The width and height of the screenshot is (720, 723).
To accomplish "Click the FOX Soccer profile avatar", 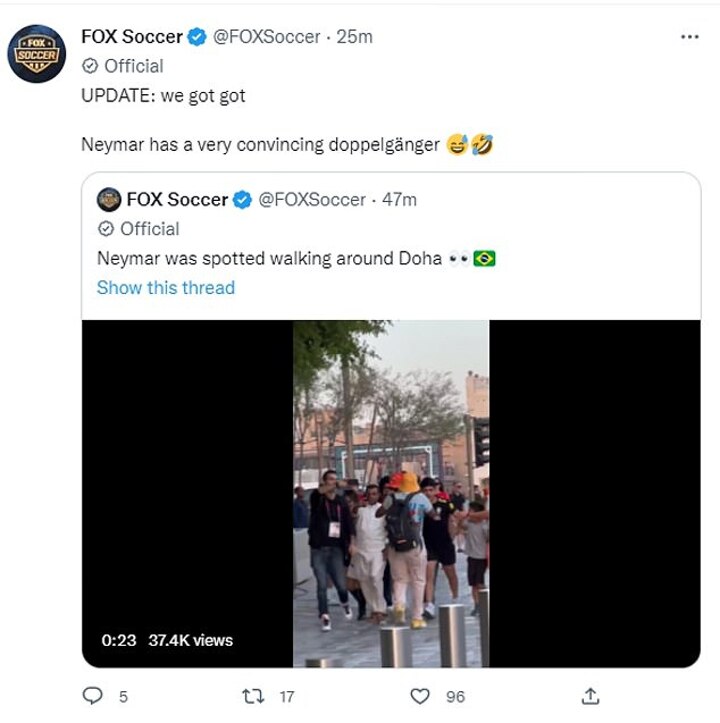I will pos(36,54).
